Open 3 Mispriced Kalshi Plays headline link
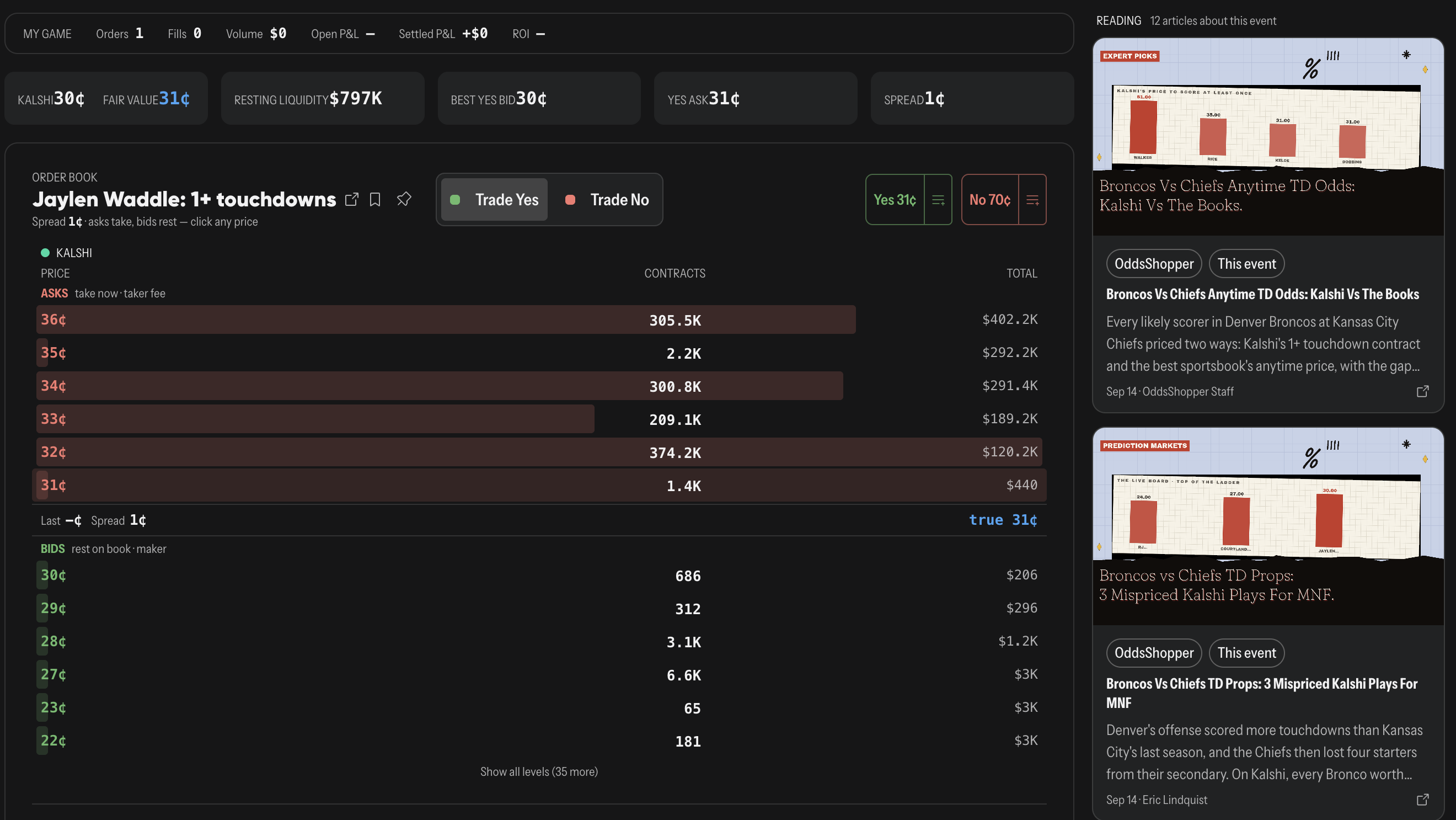The image size is (1456, 820). (1261, 693)
